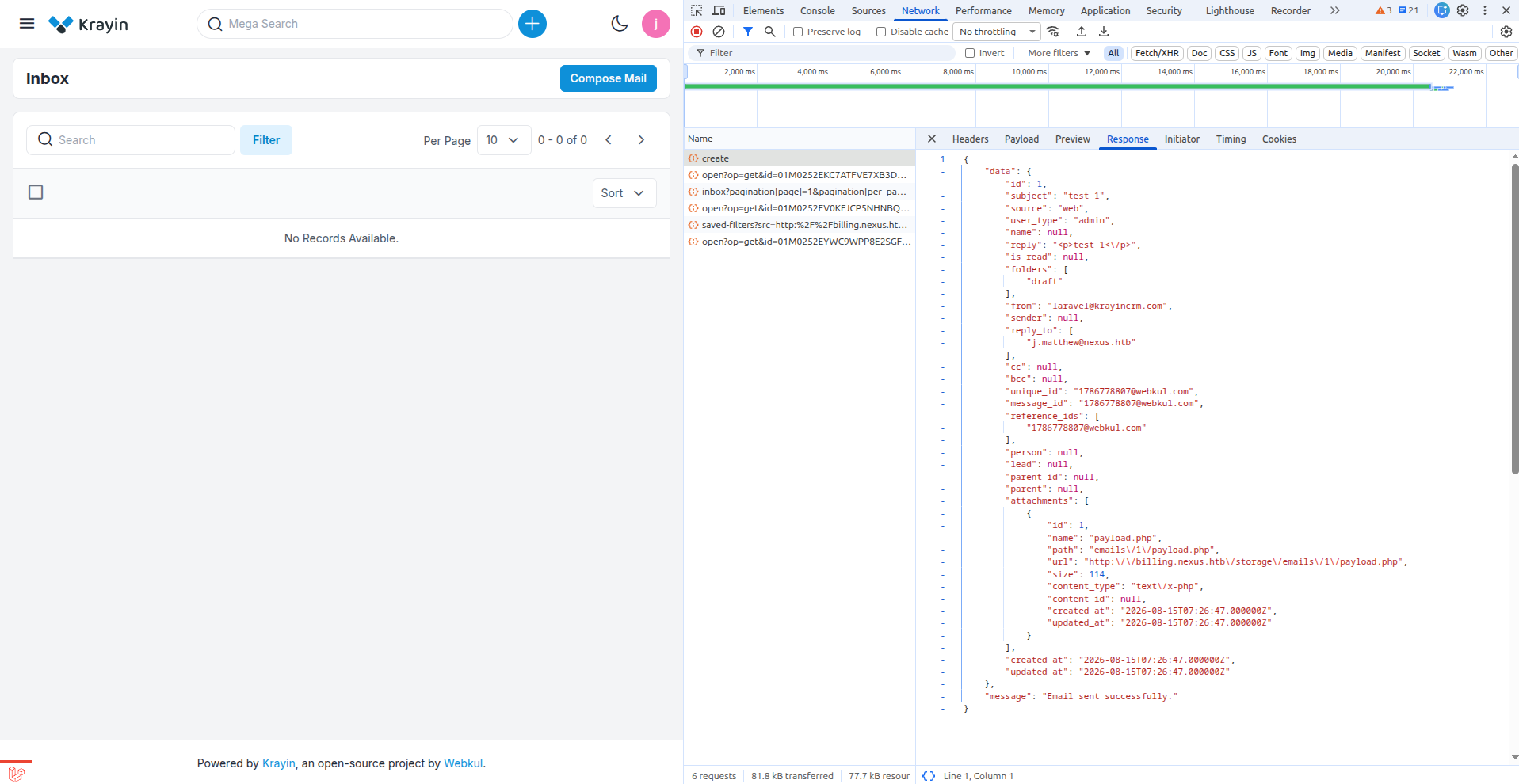
Task: Switch to the Sources tab
Action: coord(868,10)
